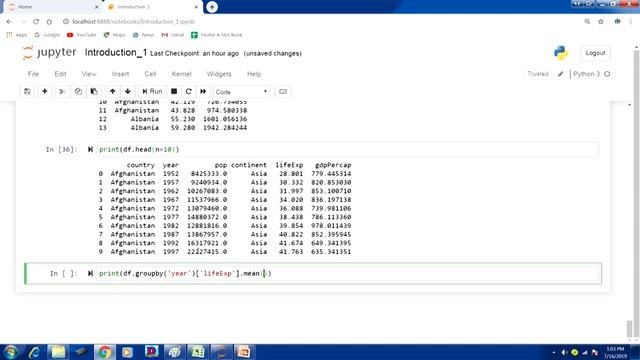This screenshot has height=360, width=640.
Task: Click the taskbar clock
Action: [x=616, y=352]
